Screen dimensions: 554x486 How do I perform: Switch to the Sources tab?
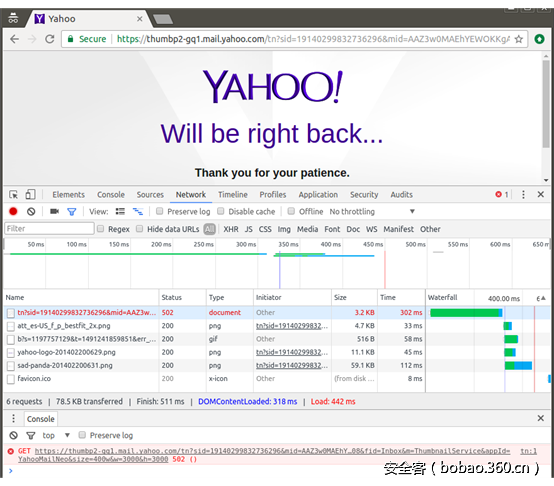150,195
